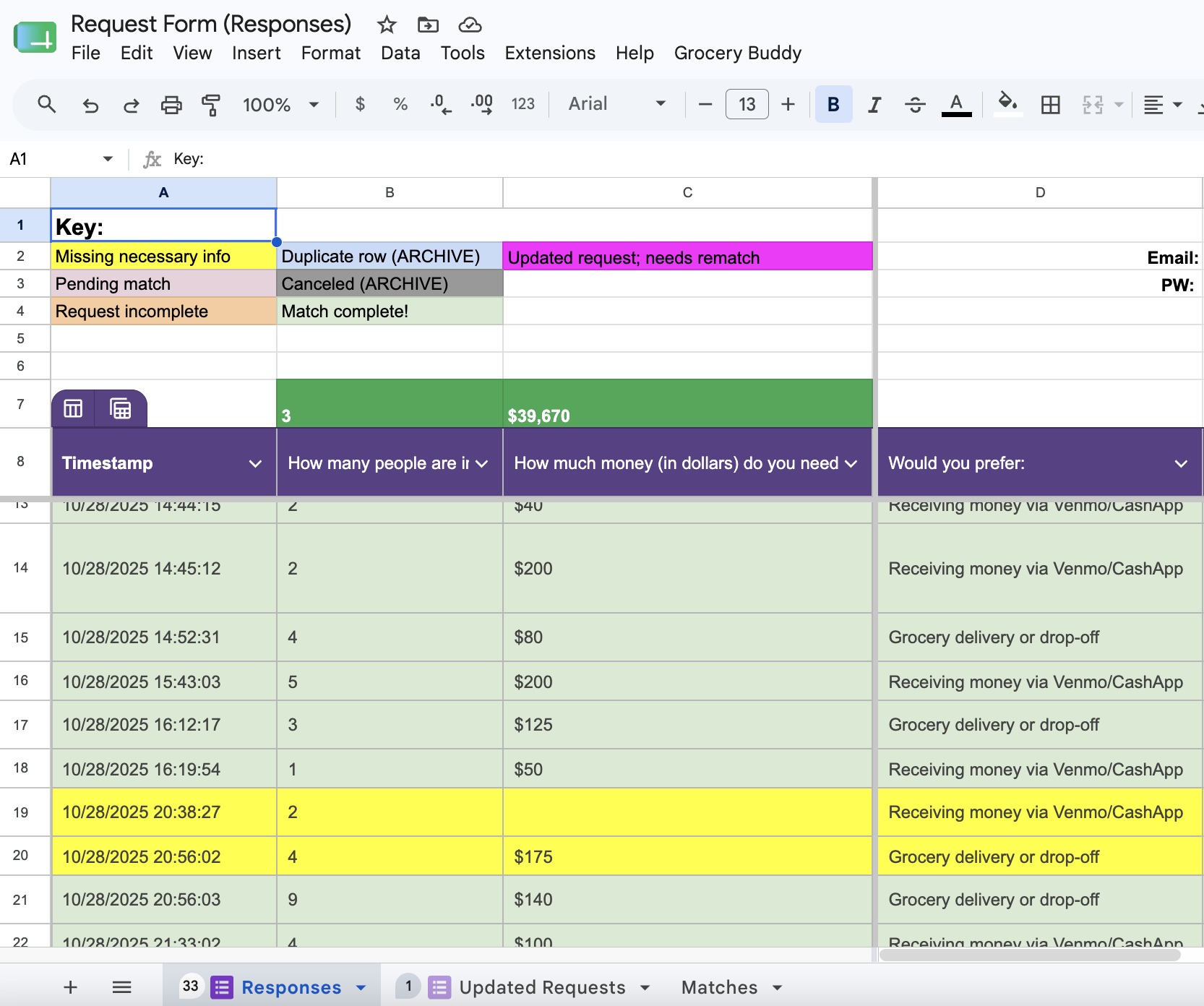
Task: Click the redo arrow
Action: [131, 105]
